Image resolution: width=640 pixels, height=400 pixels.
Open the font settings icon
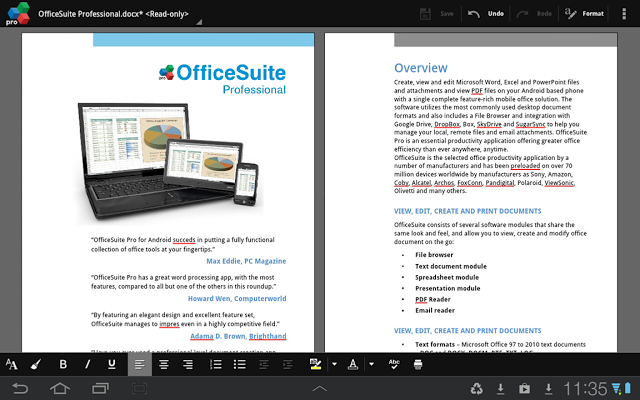pos(12,365)
